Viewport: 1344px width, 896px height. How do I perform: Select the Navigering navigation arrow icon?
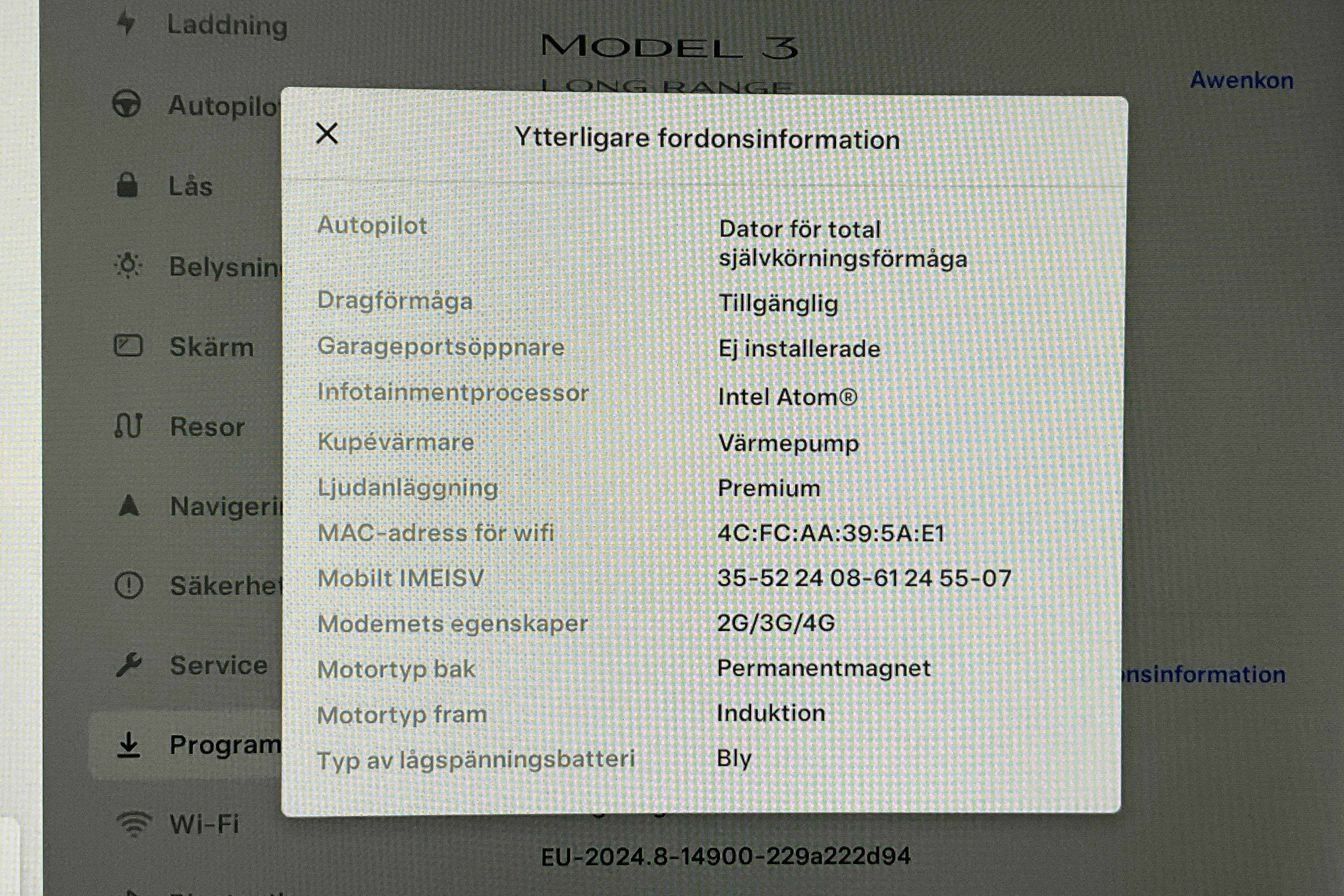point(129,506)
